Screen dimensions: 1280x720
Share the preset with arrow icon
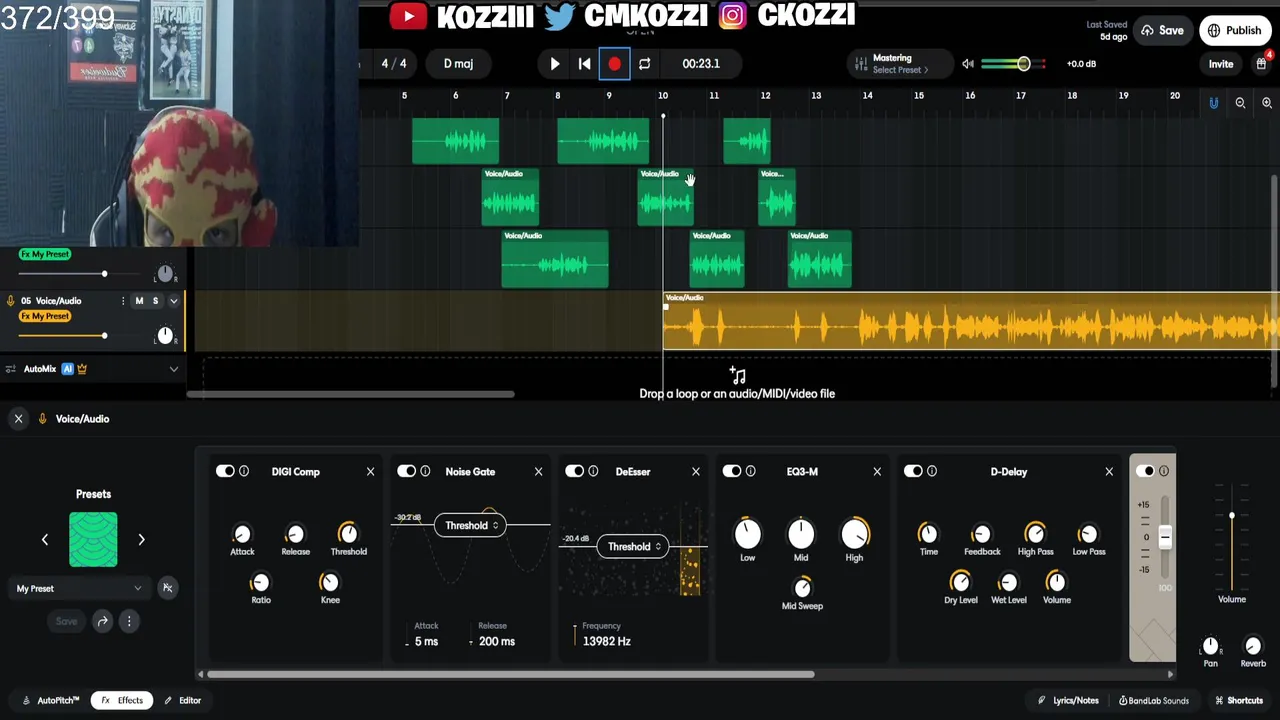pos(102,621)
